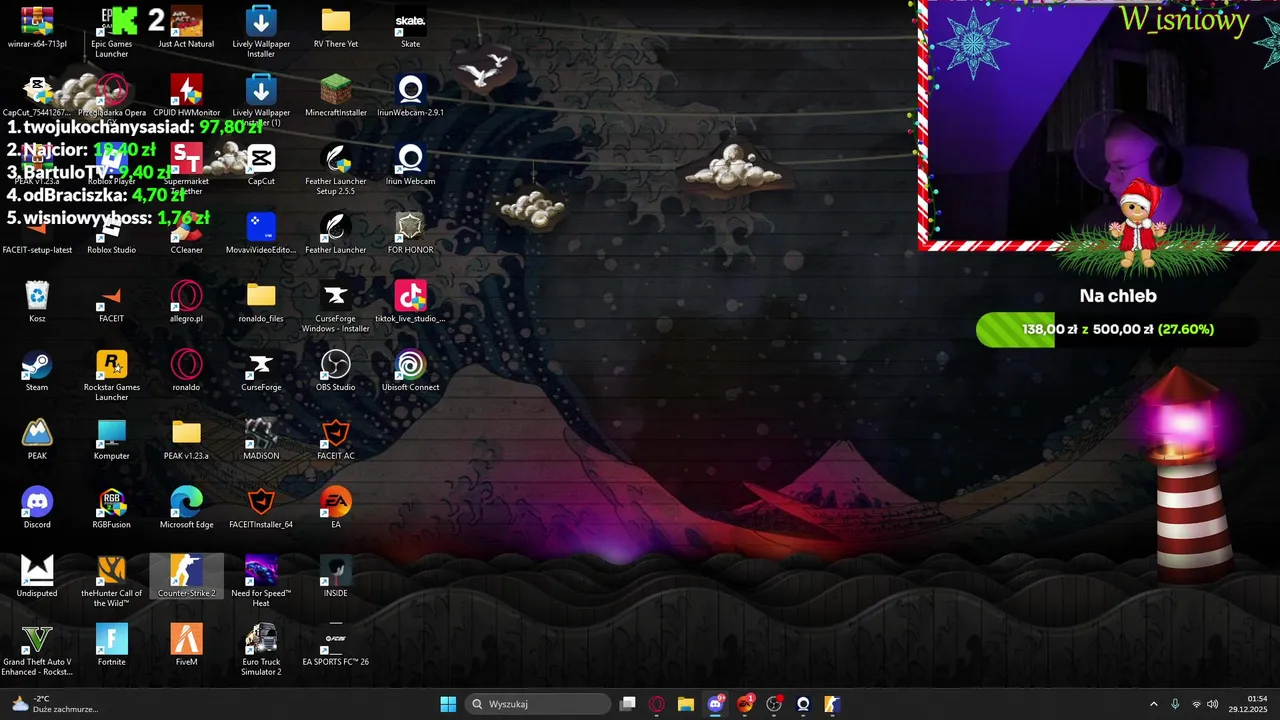Open Opera browser from the taskbar

tap(657, 704)
